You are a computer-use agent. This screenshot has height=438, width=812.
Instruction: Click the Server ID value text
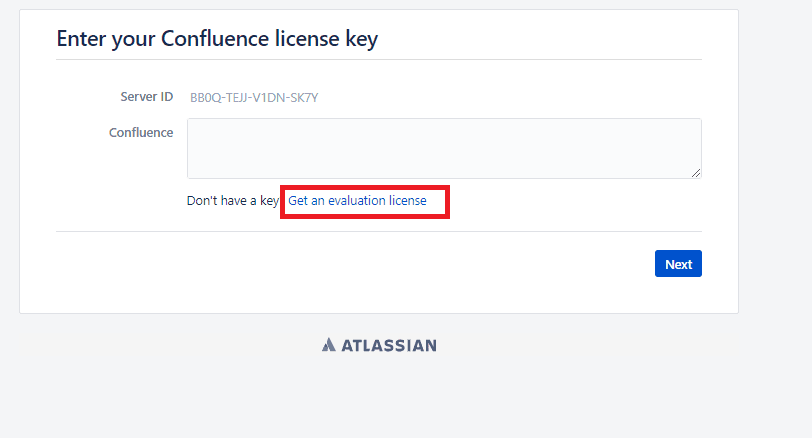pos(254,97)
